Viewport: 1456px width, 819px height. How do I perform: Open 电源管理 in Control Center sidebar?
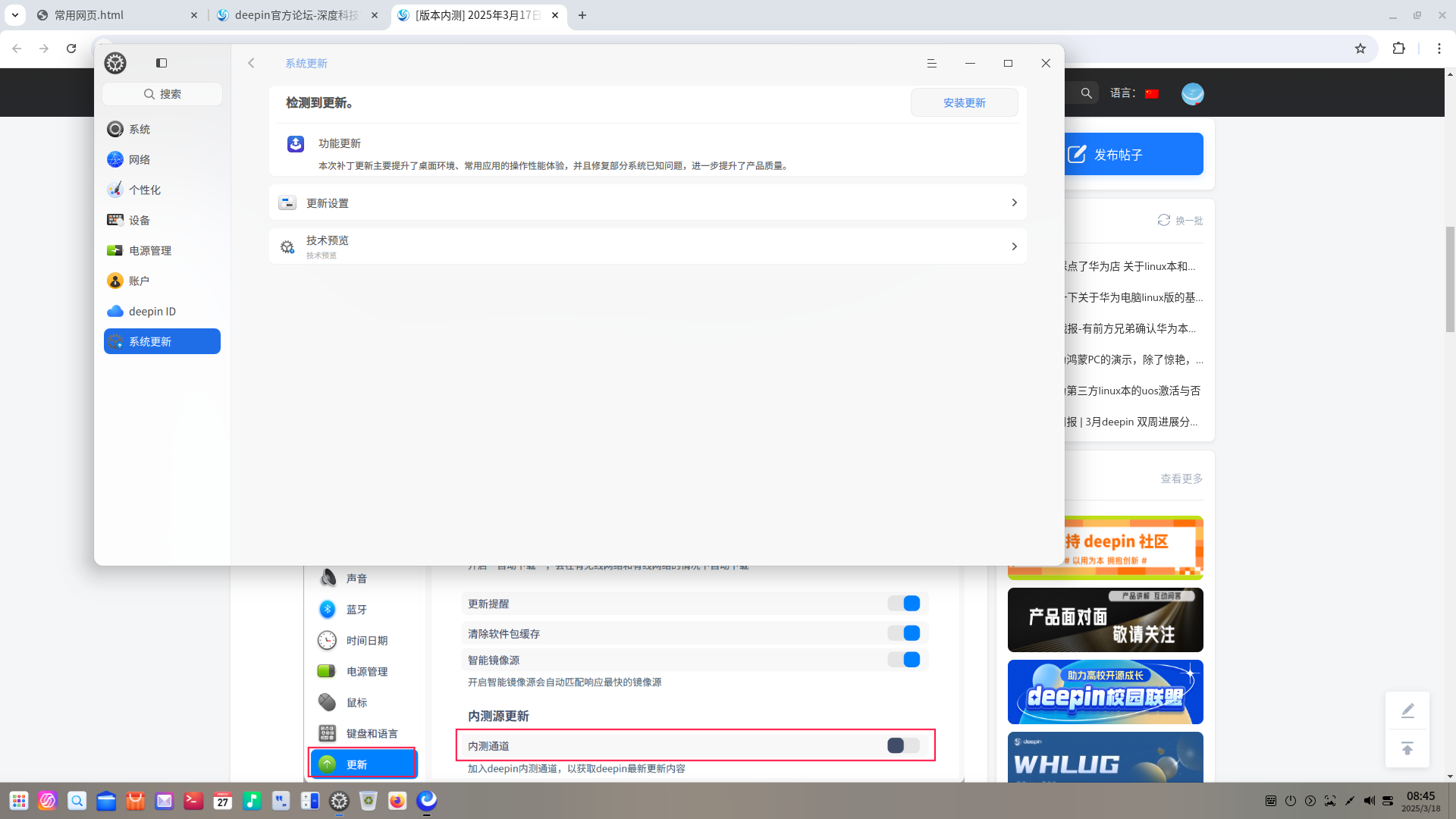click(162, 250)
